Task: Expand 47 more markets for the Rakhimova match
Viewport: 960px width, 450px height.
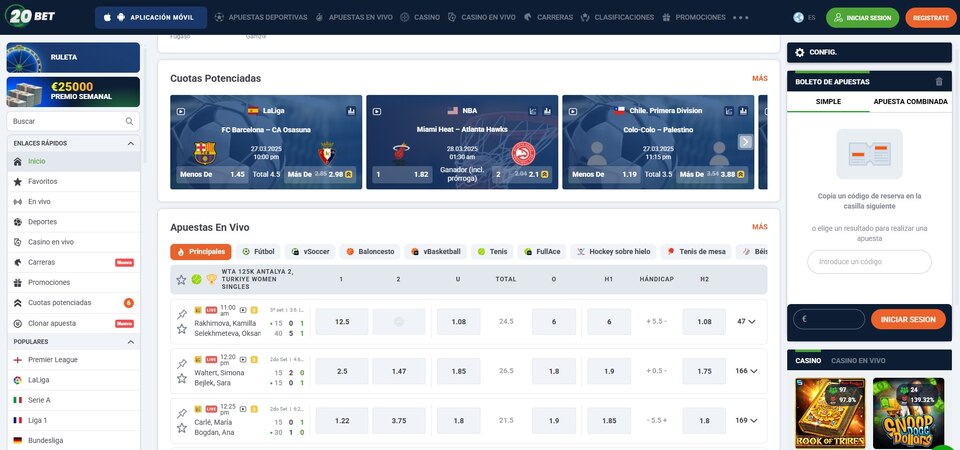Action: 746,321
